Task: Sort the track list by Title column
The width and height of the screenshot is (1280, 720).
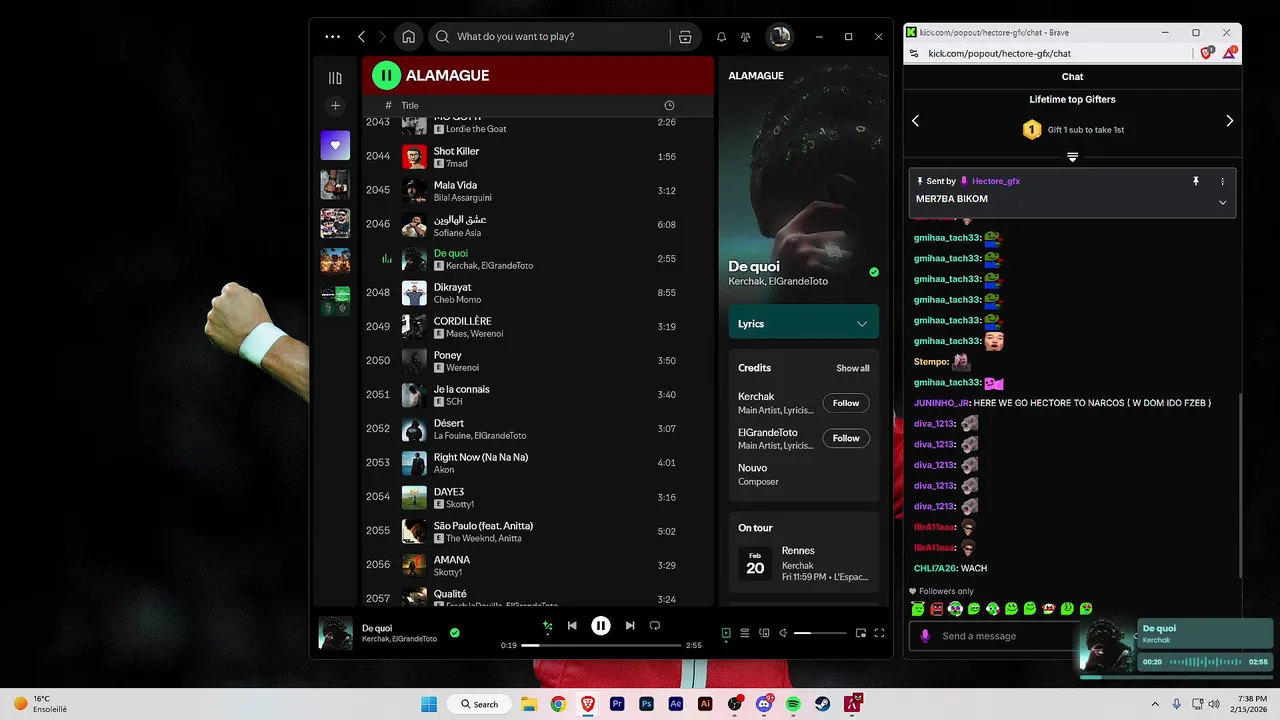Action: (410, 106)
